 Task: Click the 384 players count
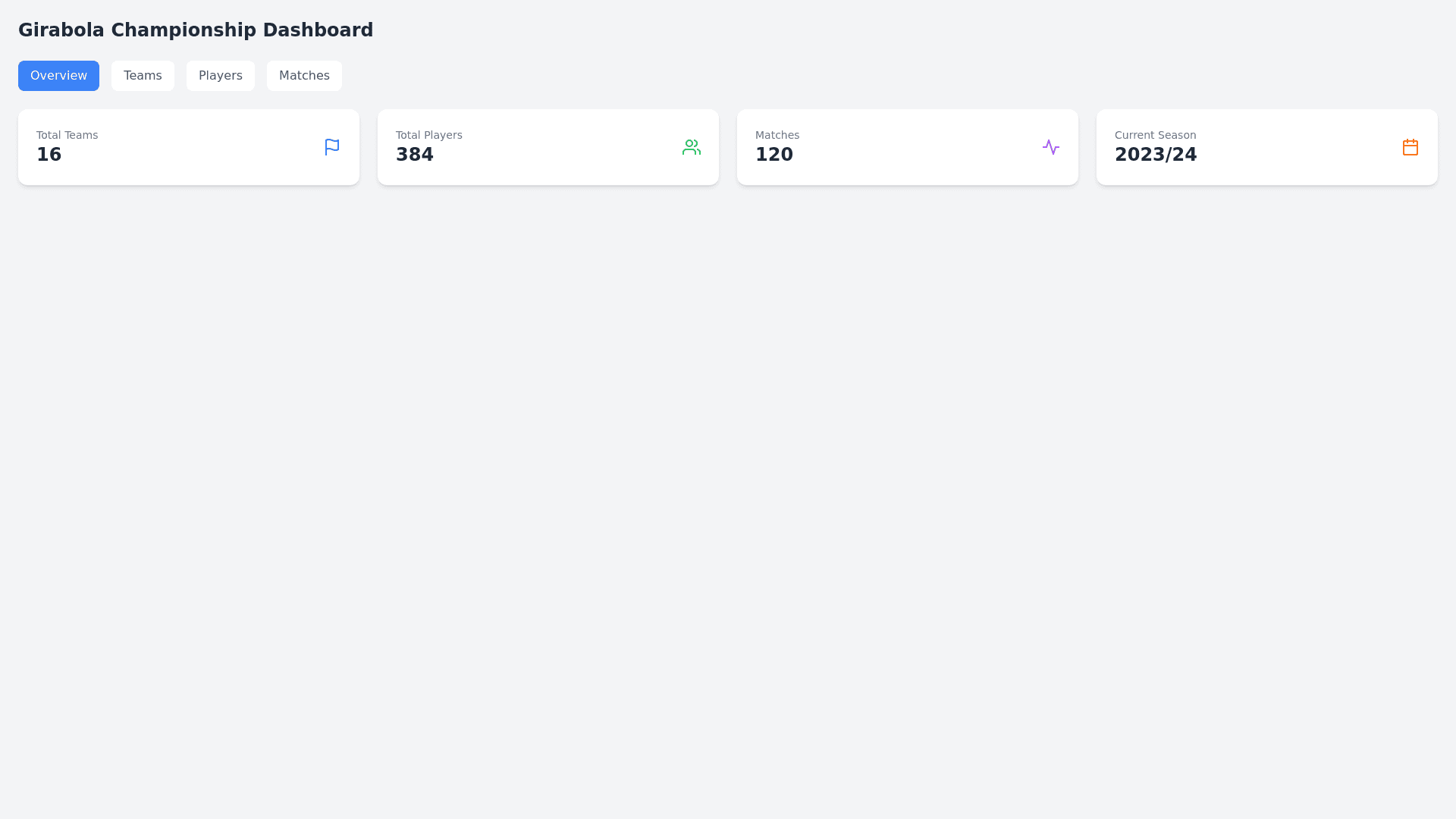pos(415,154)
